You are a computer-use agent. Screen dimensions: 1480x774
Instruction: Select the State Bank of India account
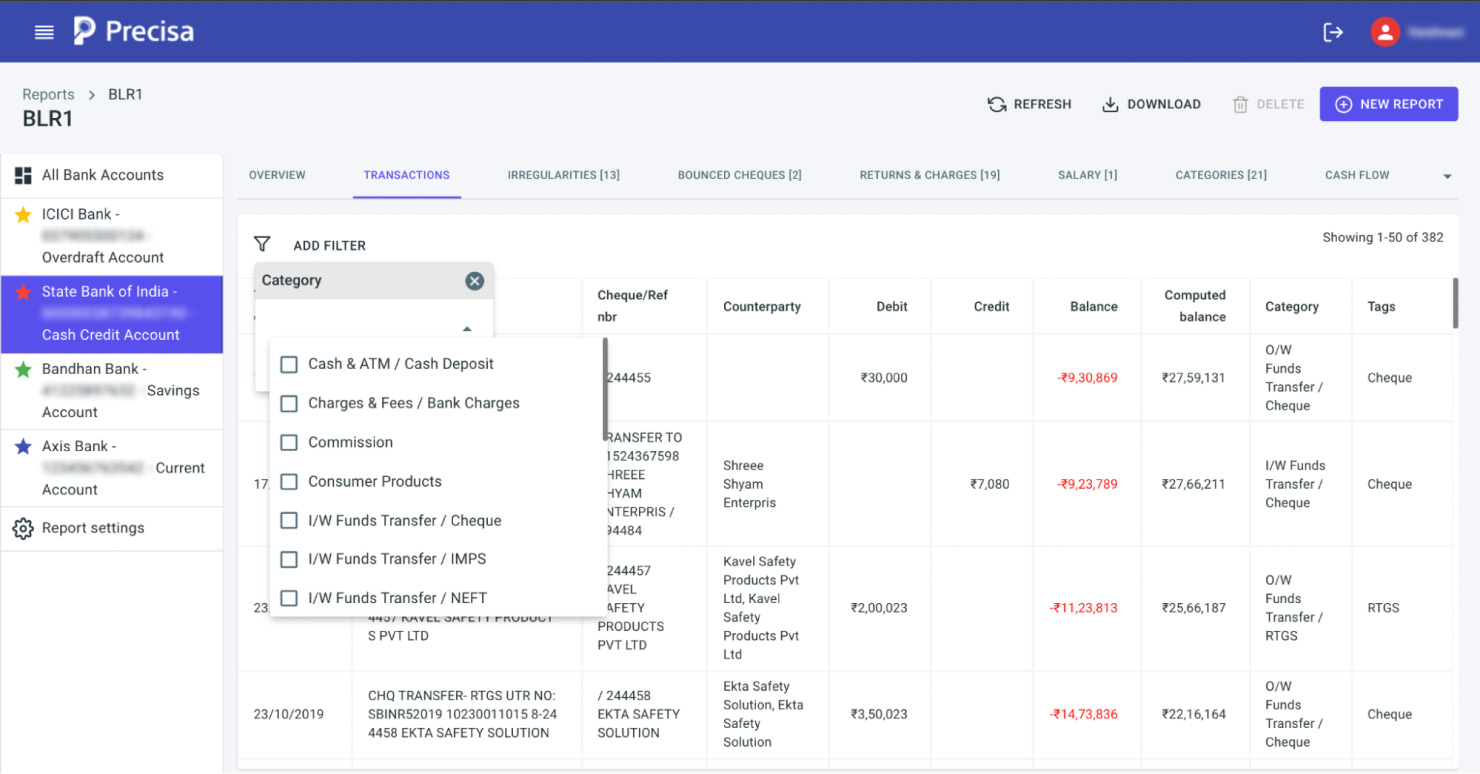coord(111,313)
